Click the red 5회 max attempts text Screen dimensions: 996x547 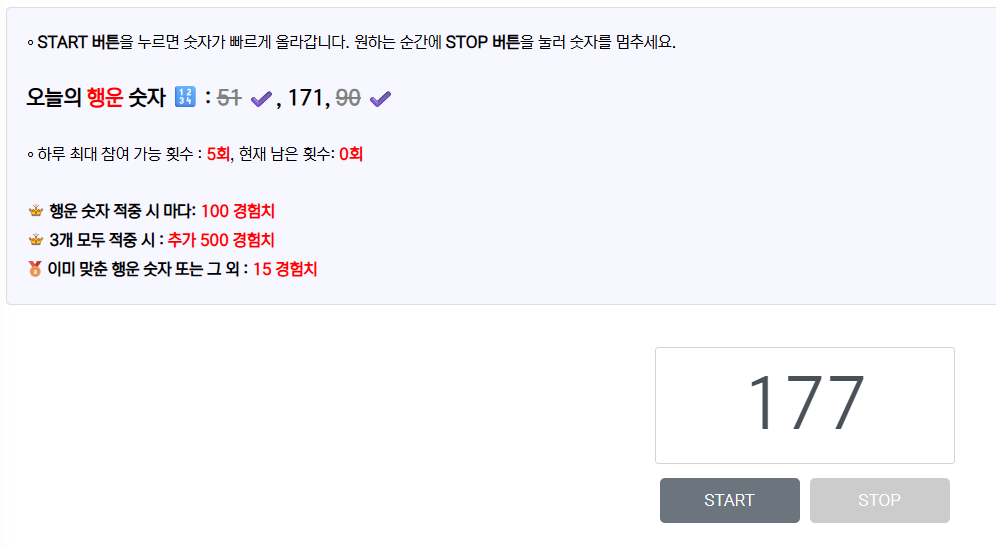coord(218,154)
